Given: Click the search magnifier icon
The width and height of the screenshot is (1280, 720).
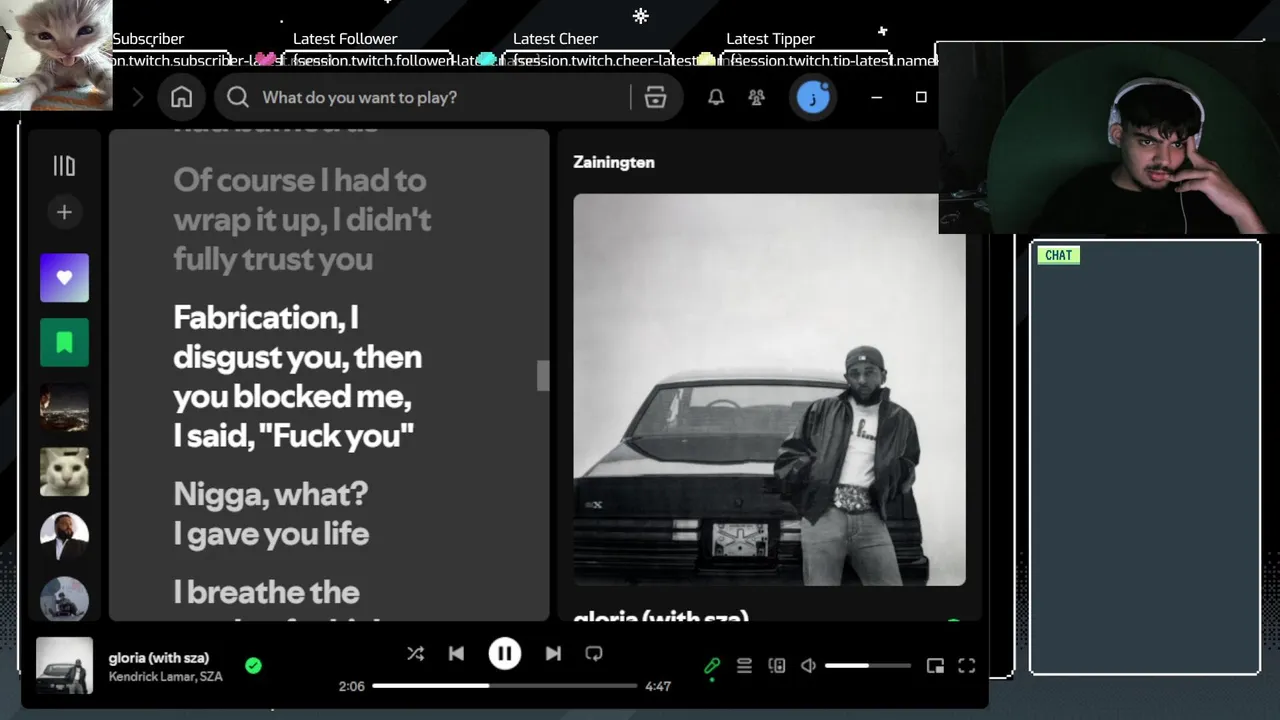Looking at the screenshot, I should click(237, 97).
